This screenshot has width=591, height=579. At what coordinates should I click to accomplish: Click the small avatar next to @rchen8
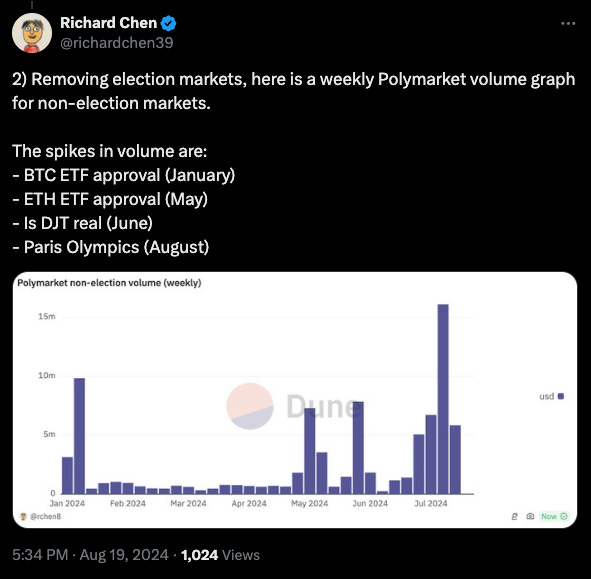[23, 516]
